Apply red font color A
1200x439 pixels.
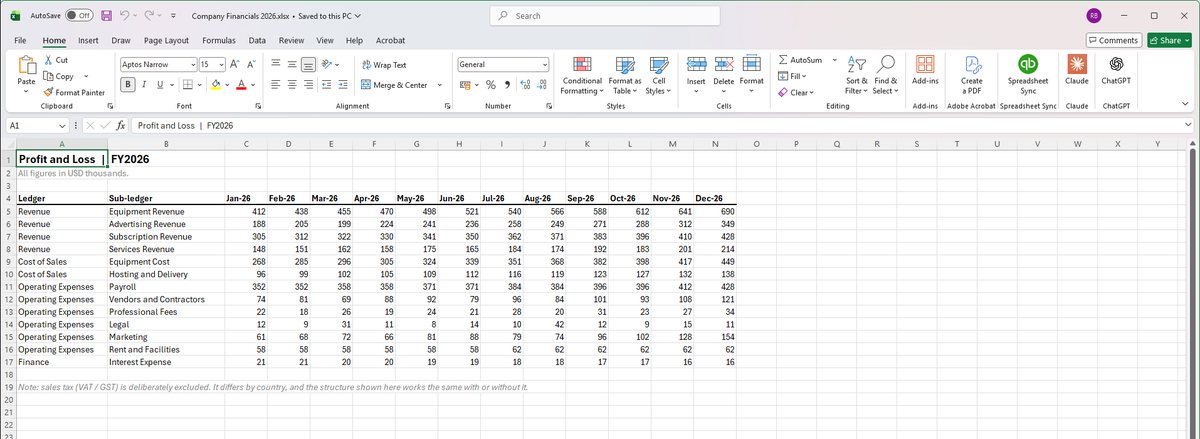(x=241, y=85)
